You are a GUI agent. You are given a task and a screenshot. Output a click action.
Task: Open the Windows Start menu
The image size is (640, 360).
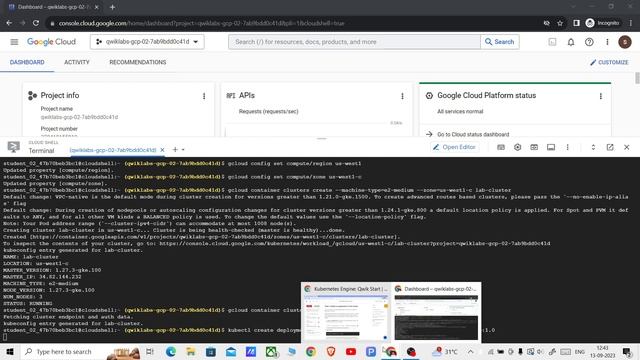click(x=10, y=351)
